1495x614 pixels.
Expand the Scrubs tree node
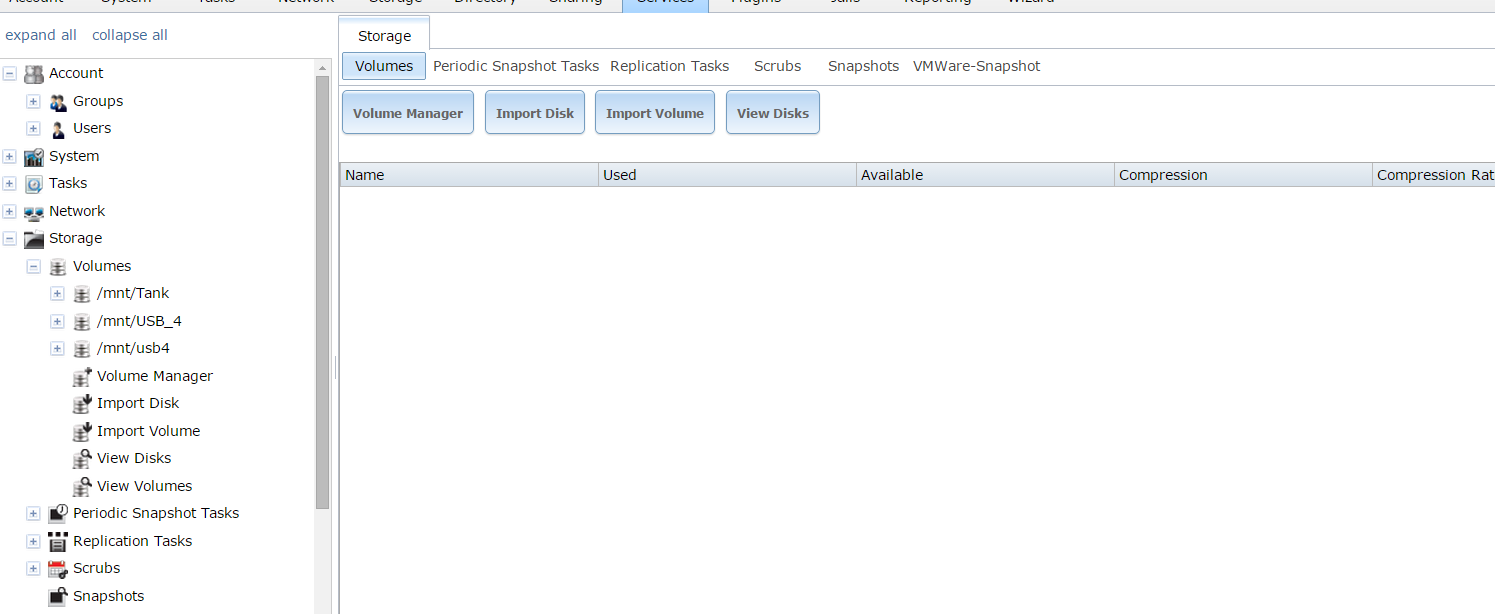pyautogui.click(x=33, y=569)
